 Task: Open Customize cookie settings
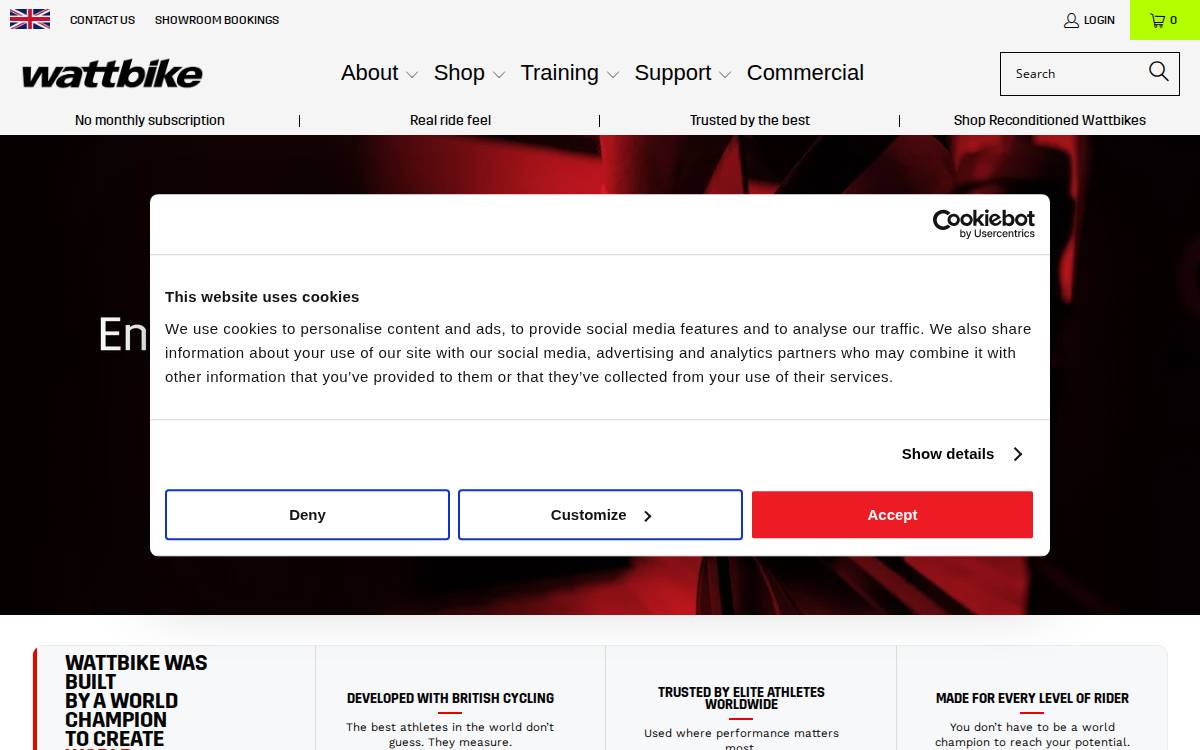(x=600, y=515)
